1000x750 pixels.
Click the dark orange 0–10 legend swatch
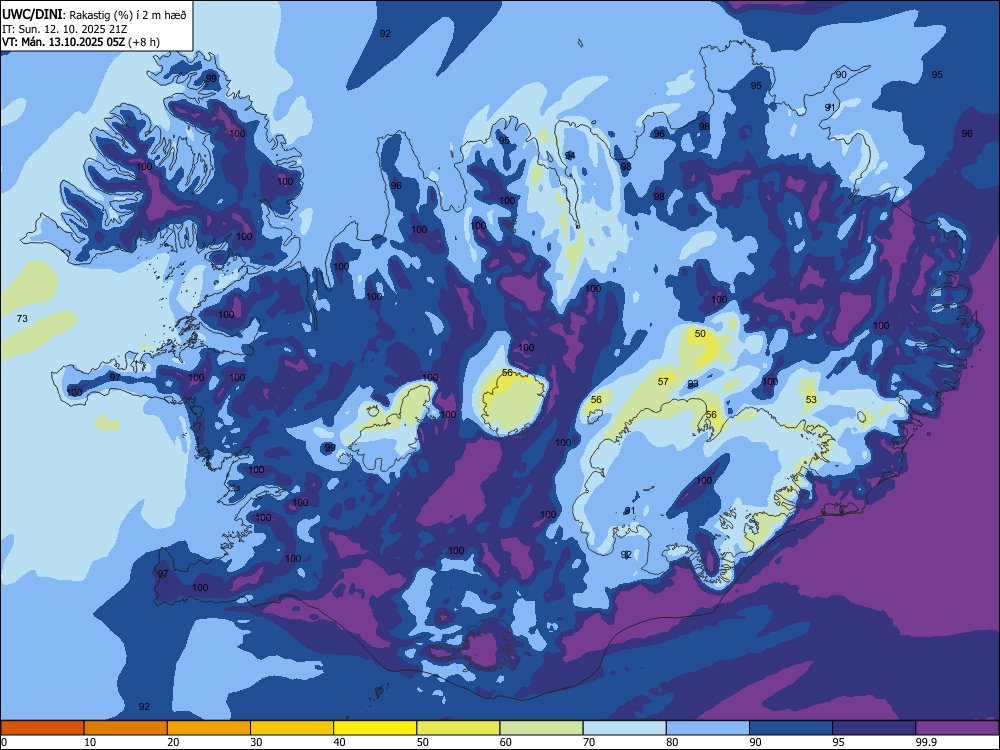[42, 728]
